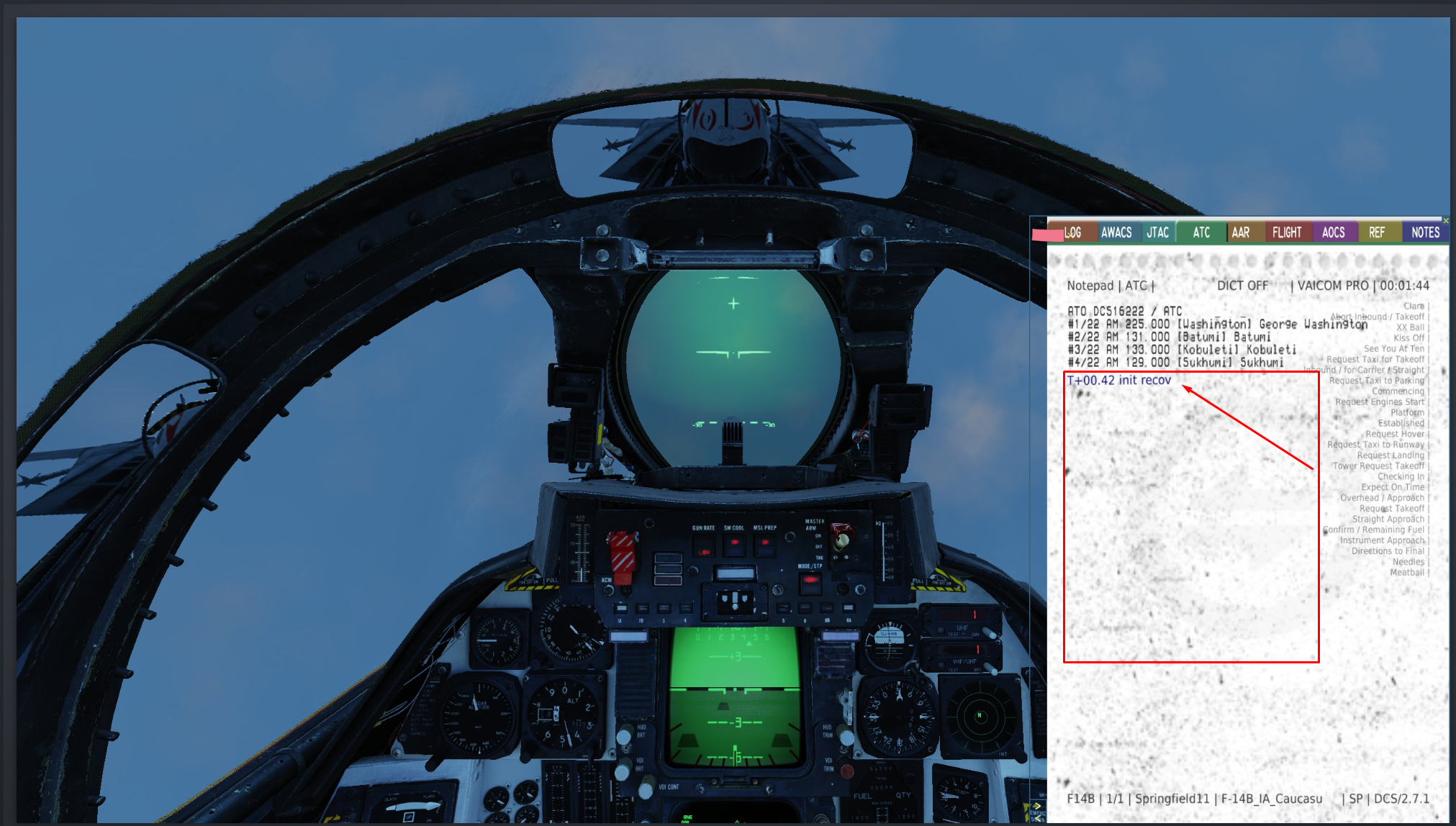Switch to the JTAC tab
Screen dimensions: 1456x826
tap(1157, 232)
